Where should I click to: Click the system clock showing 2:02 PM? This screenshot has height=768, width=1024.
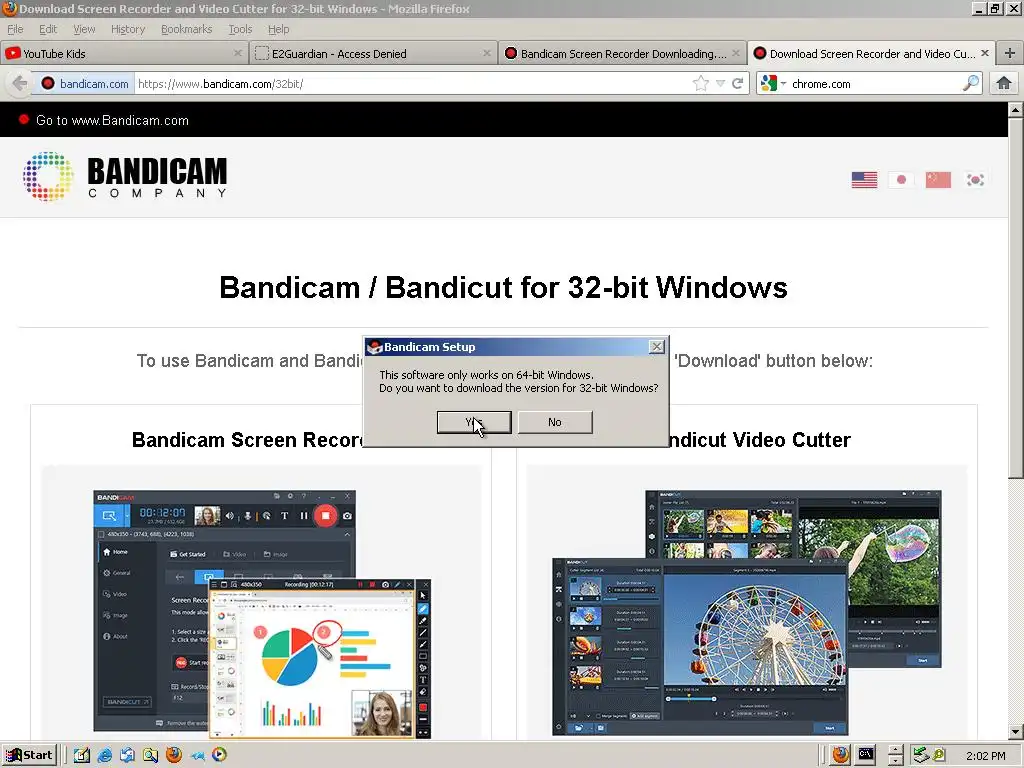coord(985,756)
